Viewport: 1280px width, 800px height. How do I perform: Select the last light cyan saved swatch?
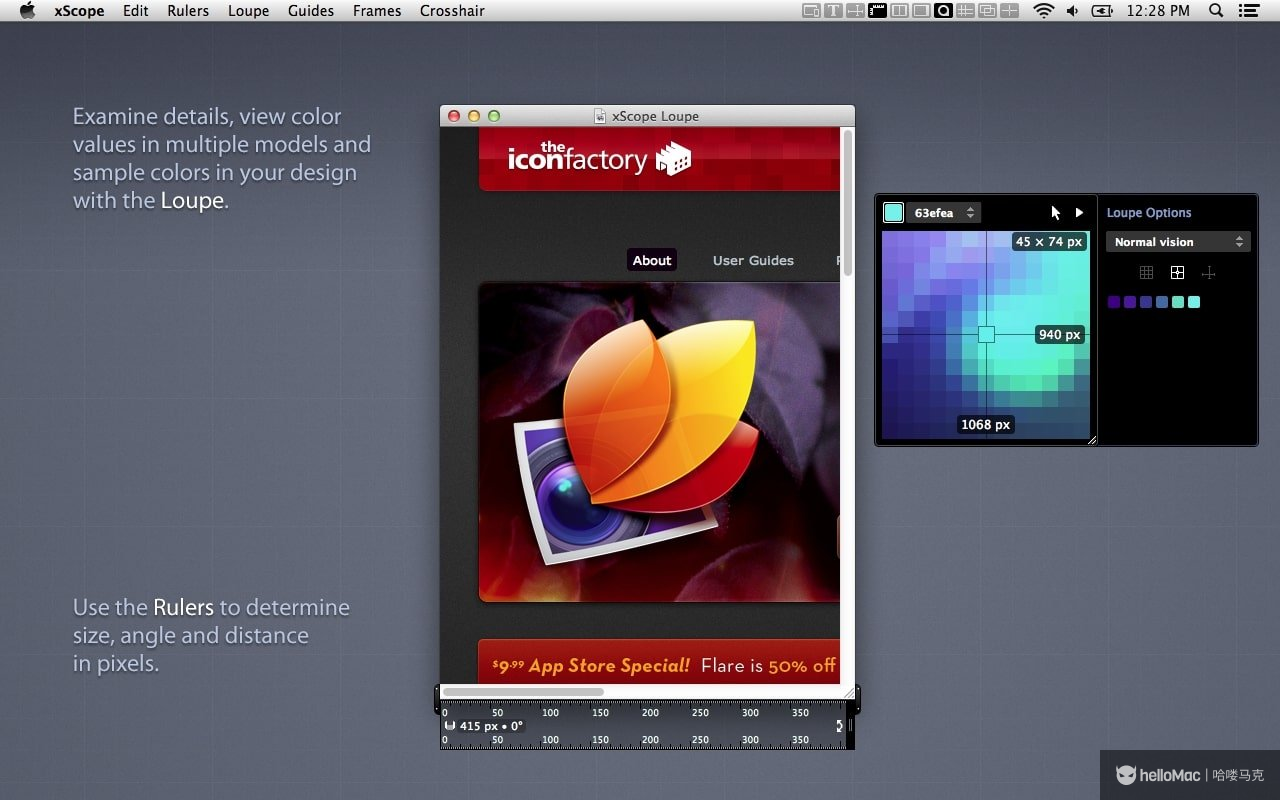pyautogui.click(x=1194, y=302)
